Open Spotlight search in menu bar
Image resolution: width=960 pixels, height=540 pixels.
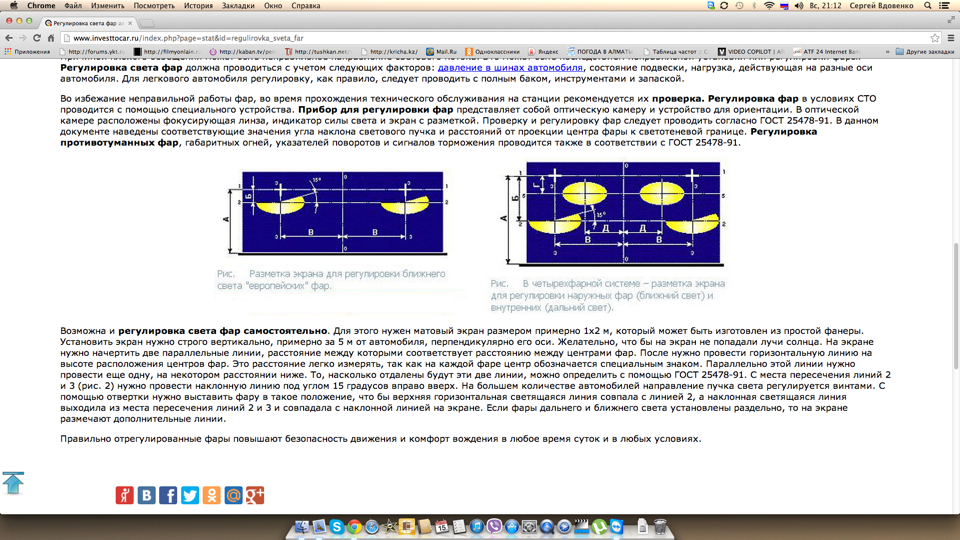point(928,6)
